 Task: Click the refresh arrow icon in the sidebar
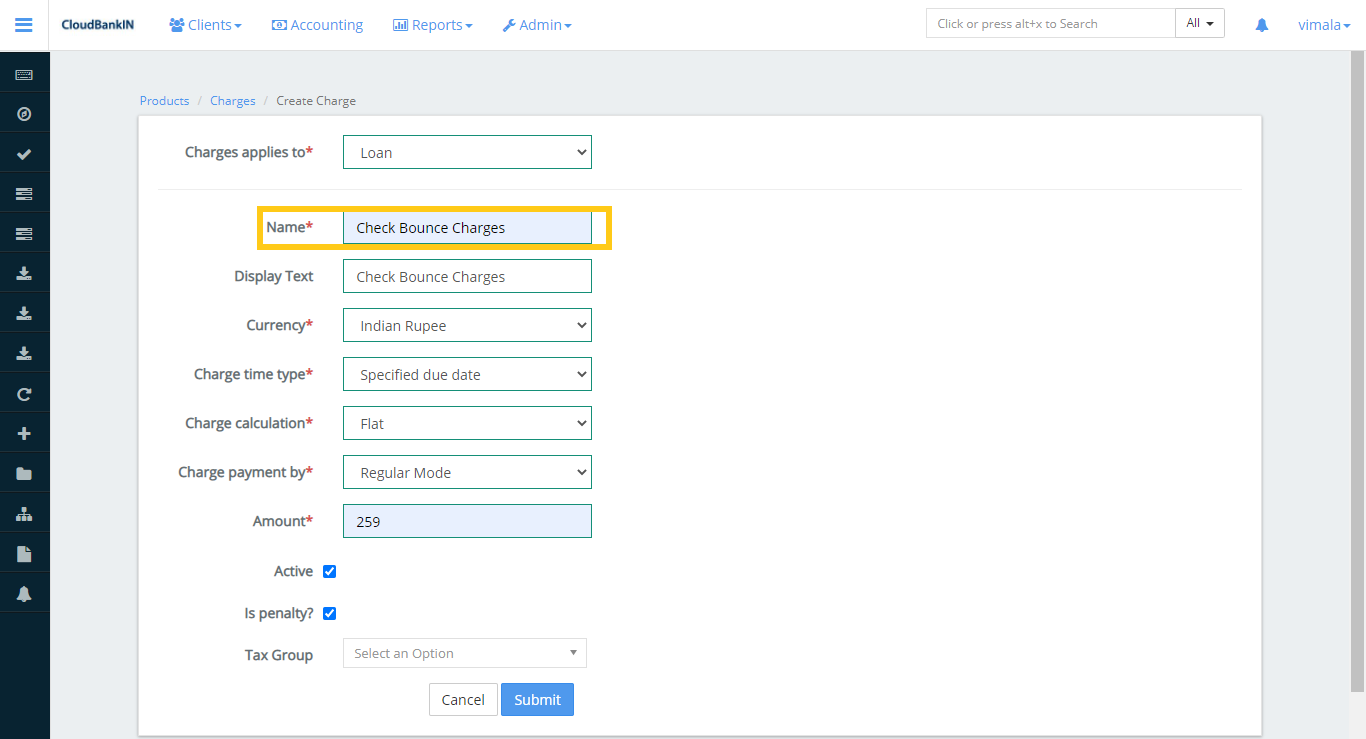pyautogui.click(x=24, y=394)
